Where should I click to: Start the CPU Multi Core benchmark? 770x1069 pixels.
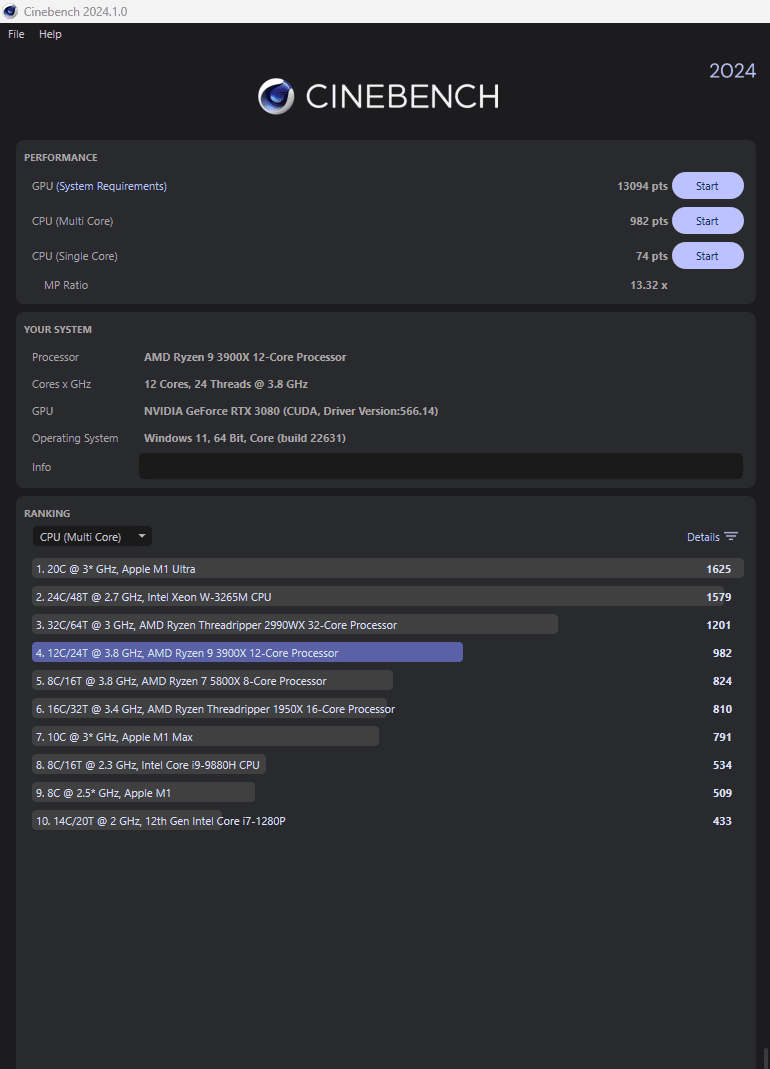tap(707, 221)
